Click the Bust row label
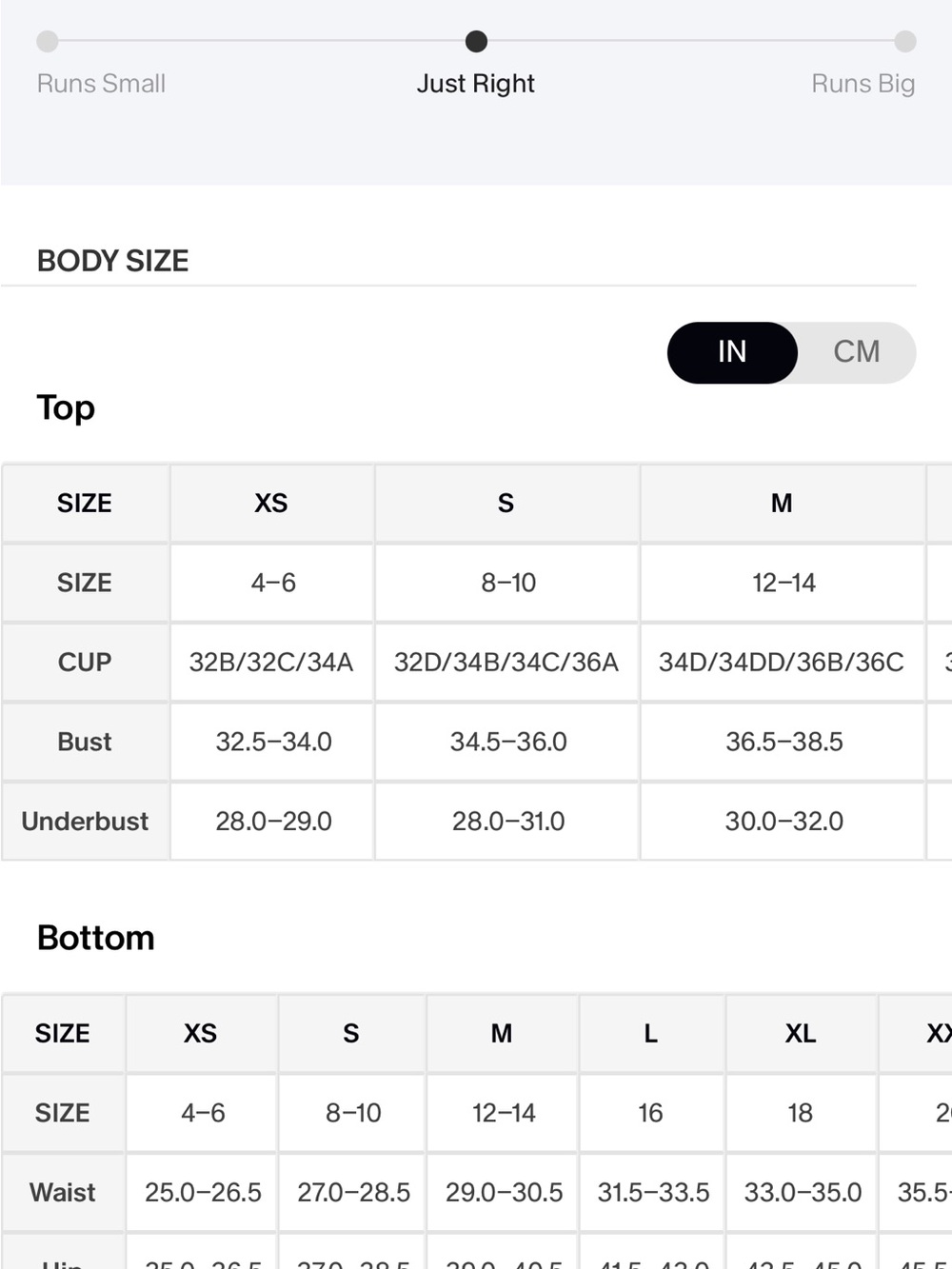952x1269 pixels. pos(85,742)
